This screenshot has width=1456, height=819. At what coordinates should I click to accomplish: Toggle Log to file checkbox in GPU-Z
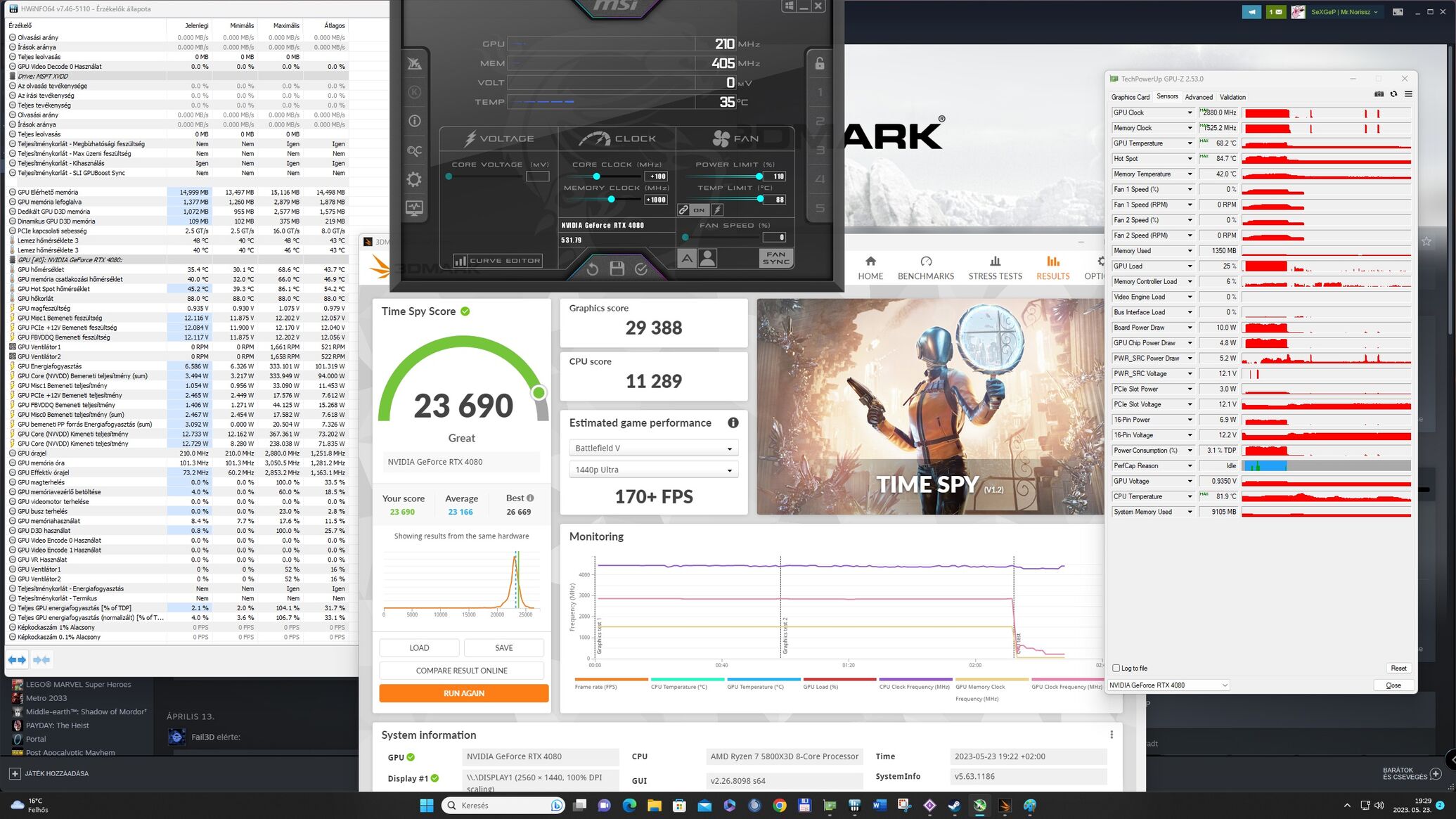[1116, 668]
